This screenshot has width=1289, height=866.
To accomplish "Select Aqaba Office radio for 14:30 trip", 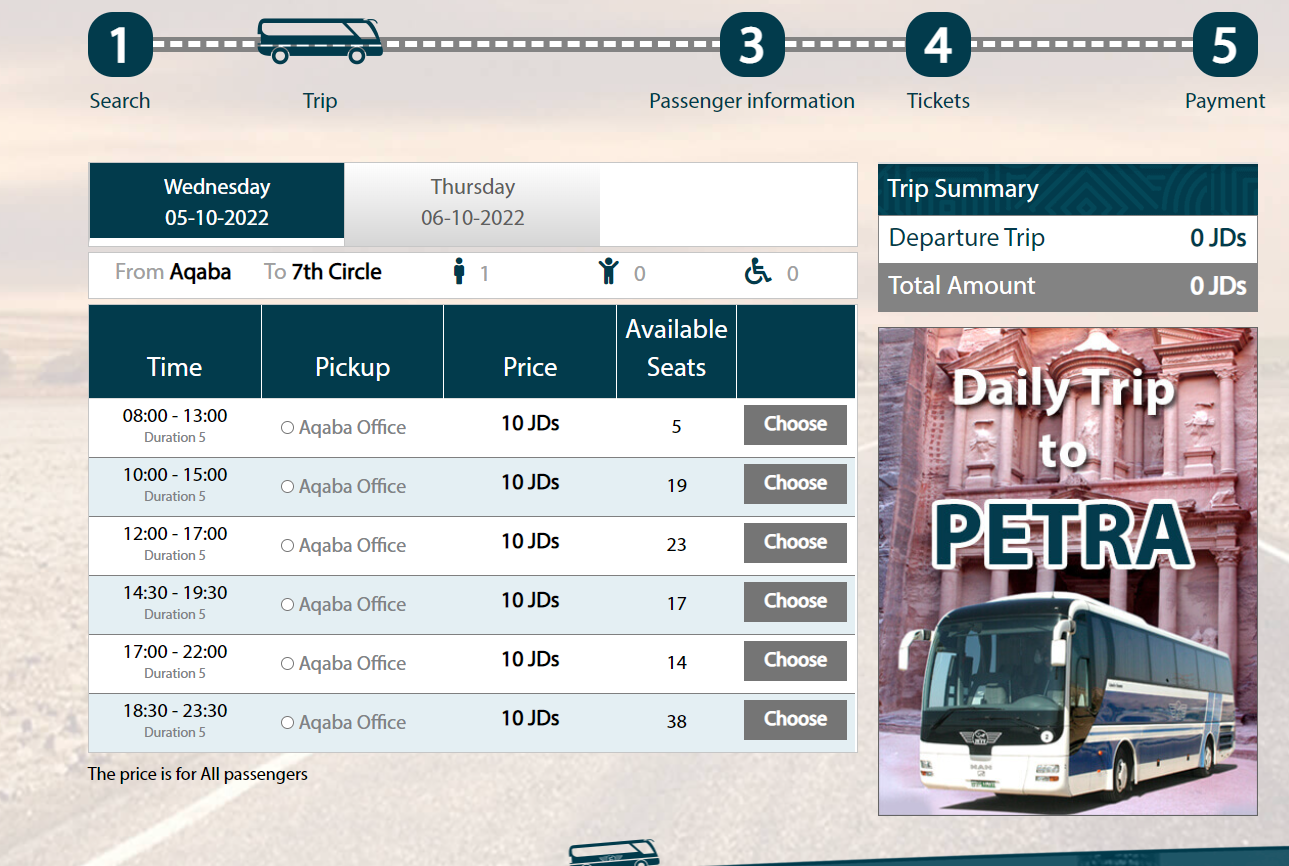I will coord(287,605).
